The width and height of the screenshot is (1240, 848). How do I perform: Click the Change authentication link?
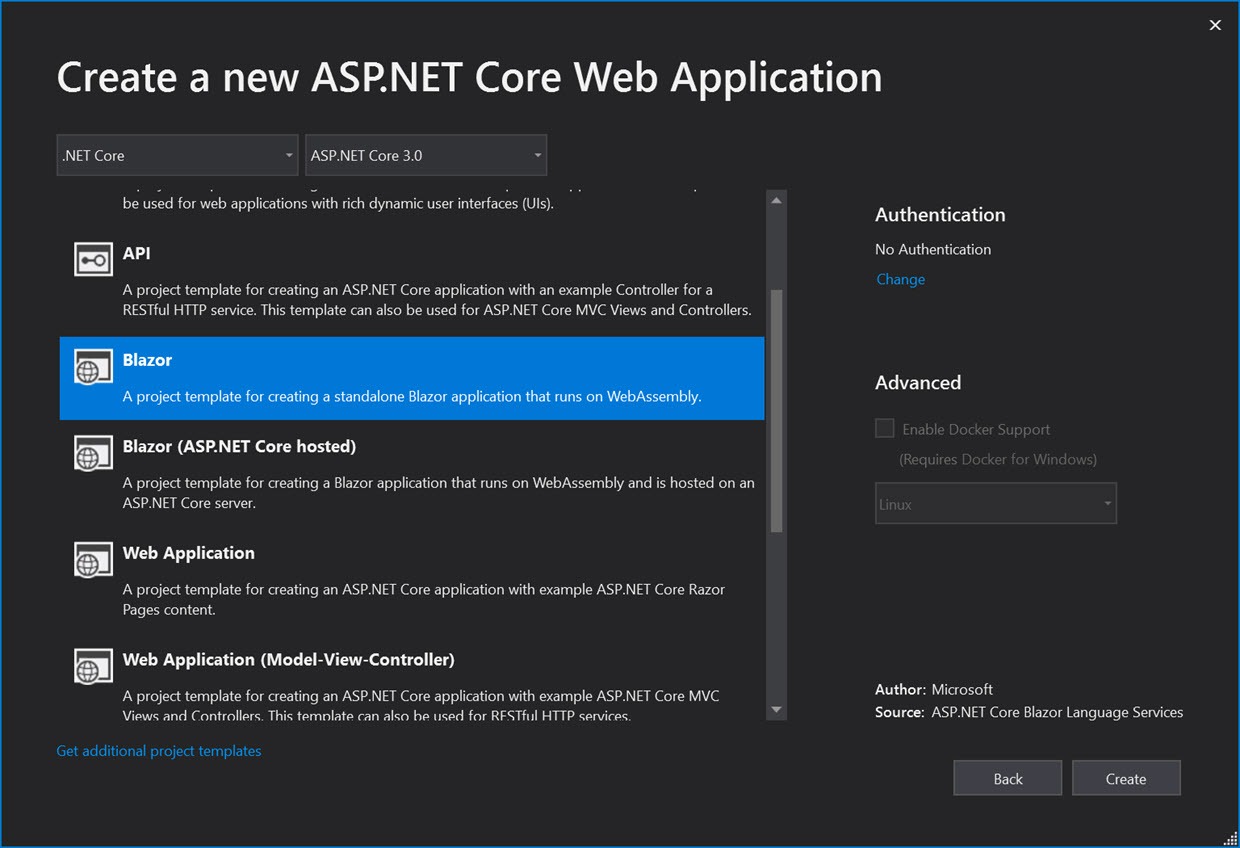pyautogui.click(x=900, y=279)
